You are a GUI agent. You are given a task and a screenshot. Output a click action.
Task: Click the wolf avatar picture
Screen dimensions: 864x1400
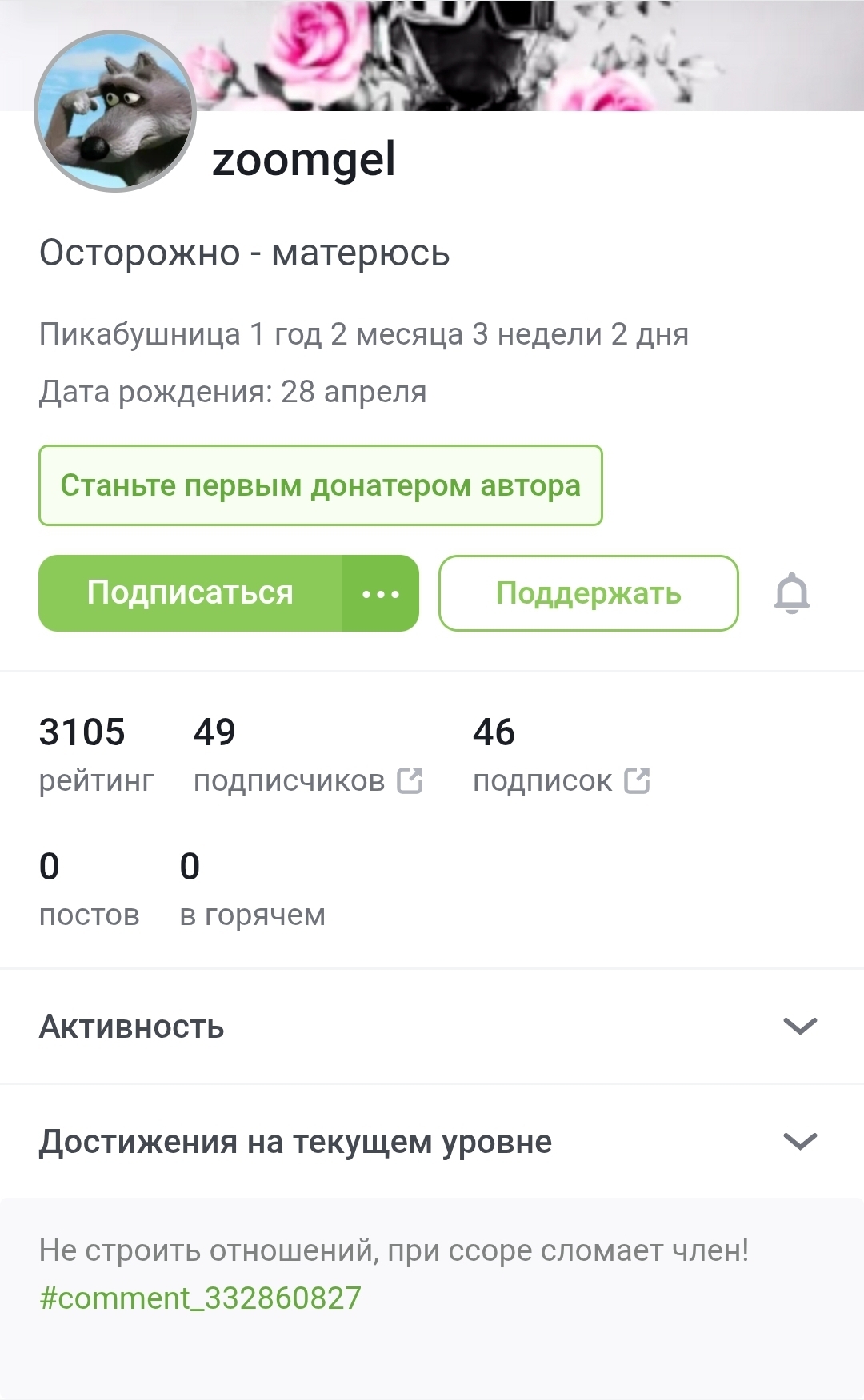pyautogui.click(x=115, y=112)
